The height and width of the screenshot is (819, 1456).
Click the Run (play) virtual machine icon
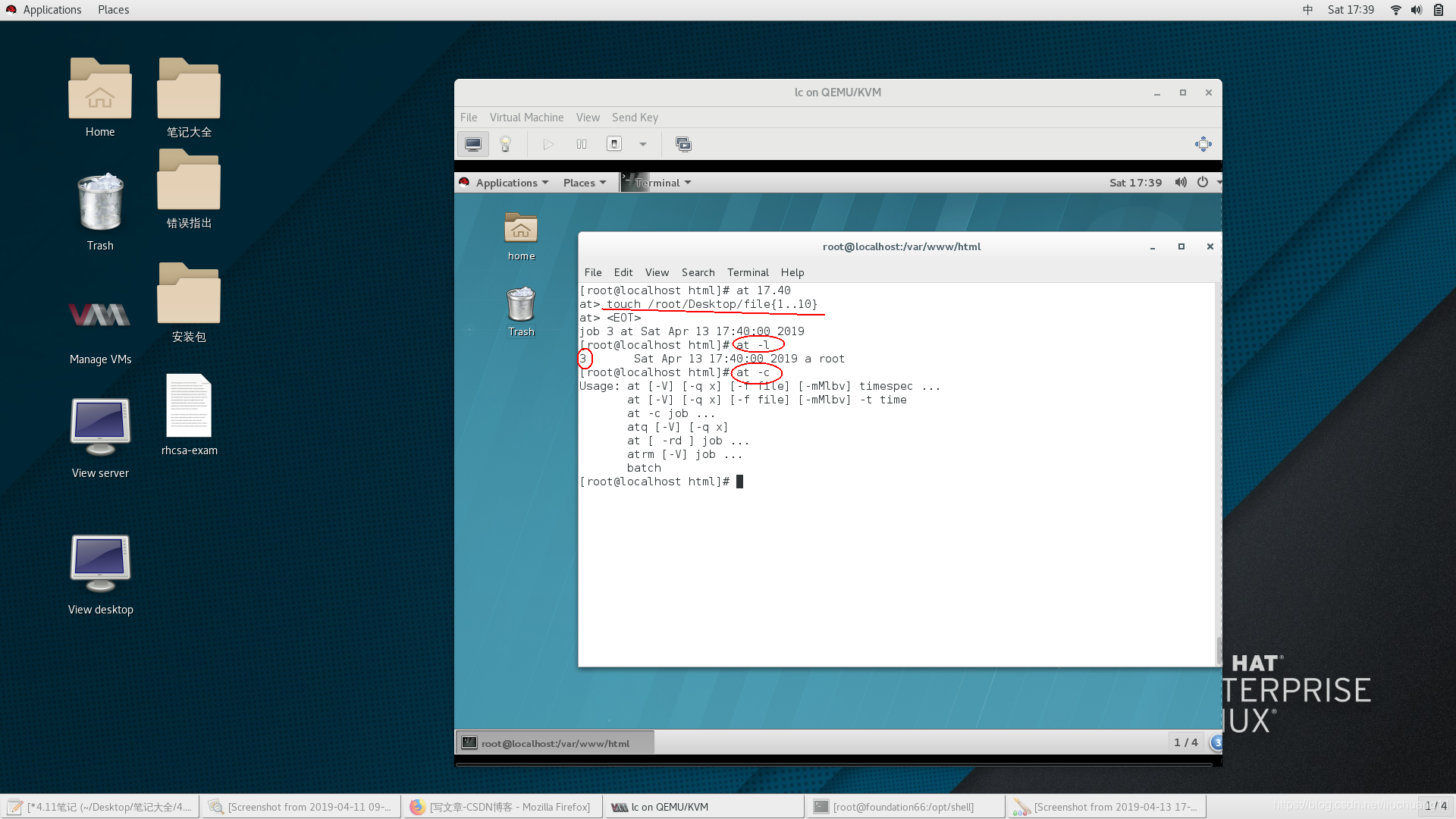548,144
